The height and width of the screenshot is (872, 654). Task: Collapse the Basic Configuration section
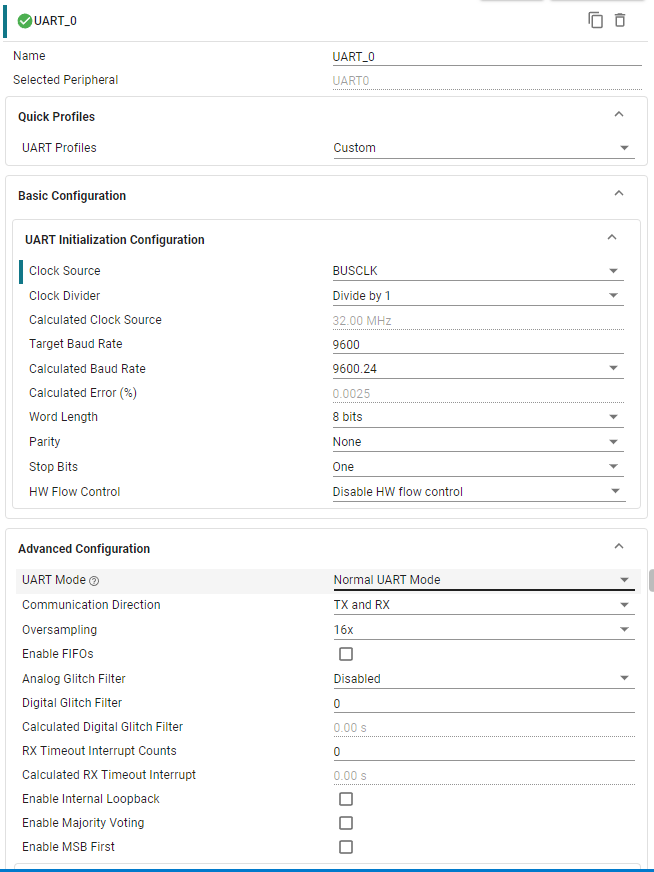tap(619, 194)
